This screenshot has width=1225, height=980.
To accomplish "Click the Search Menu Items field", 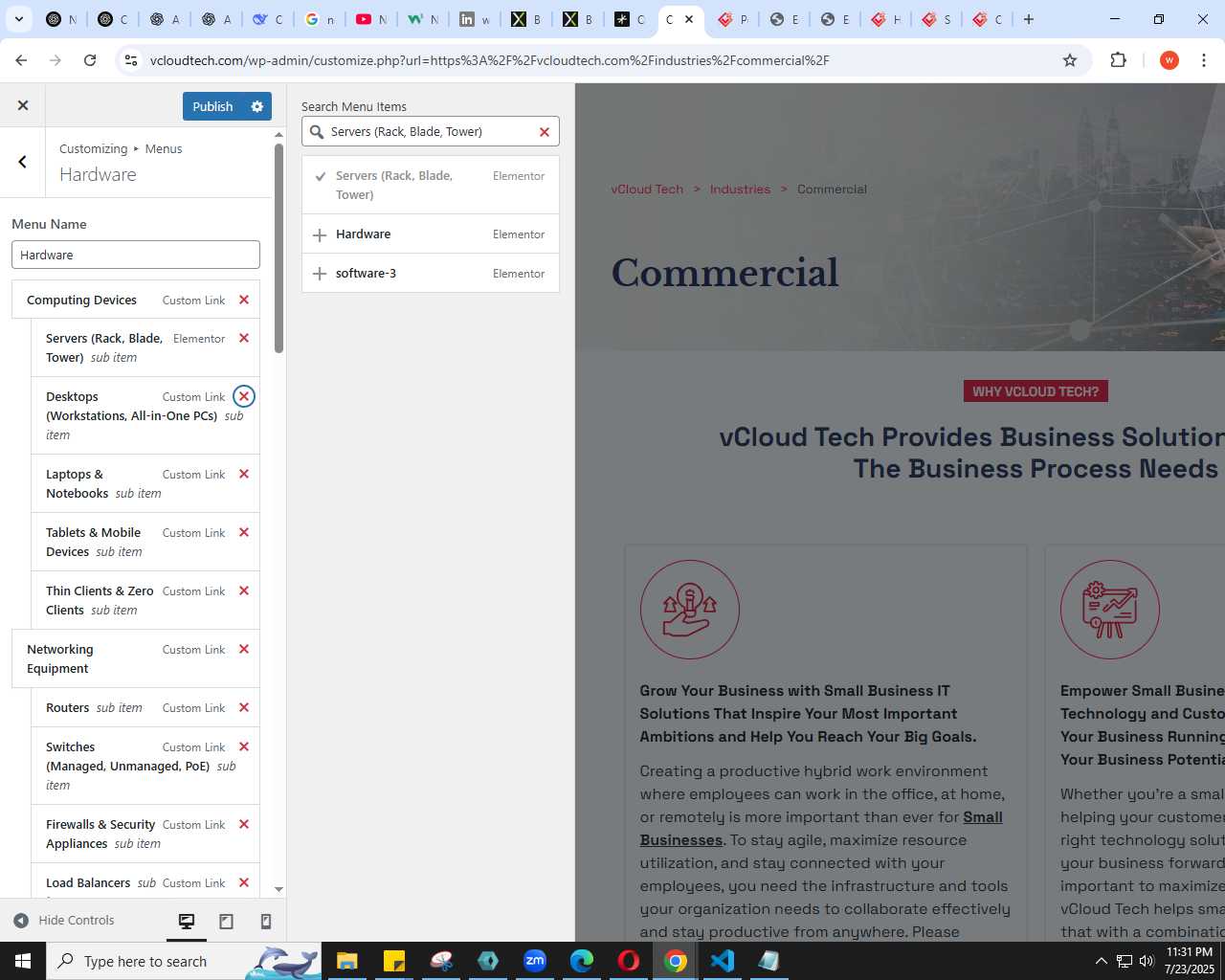I will (x=430, y=132).
